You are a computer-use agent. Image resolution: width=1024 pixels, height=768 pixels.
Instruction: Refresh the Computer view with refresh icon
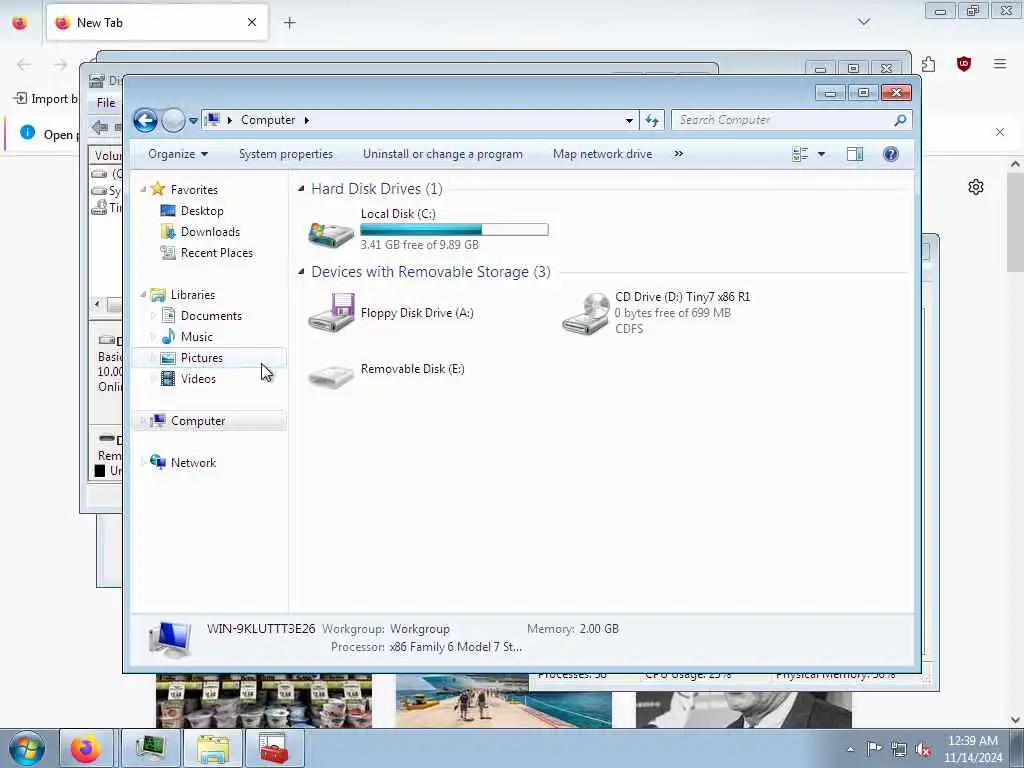[x=652, y=120]
